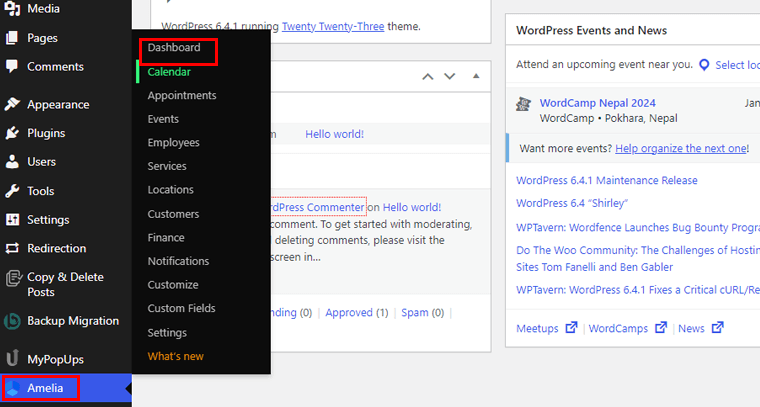Click the Appearance paintbrush icon
This screenshot has width=760, height=407.
pos(12,104)
